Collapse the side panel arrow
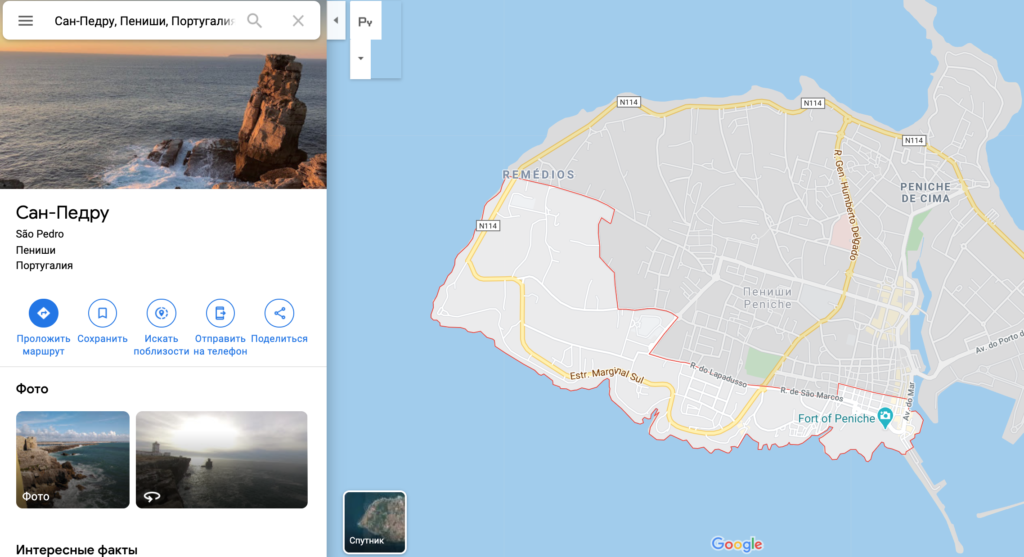 click(x=335, y=21)
